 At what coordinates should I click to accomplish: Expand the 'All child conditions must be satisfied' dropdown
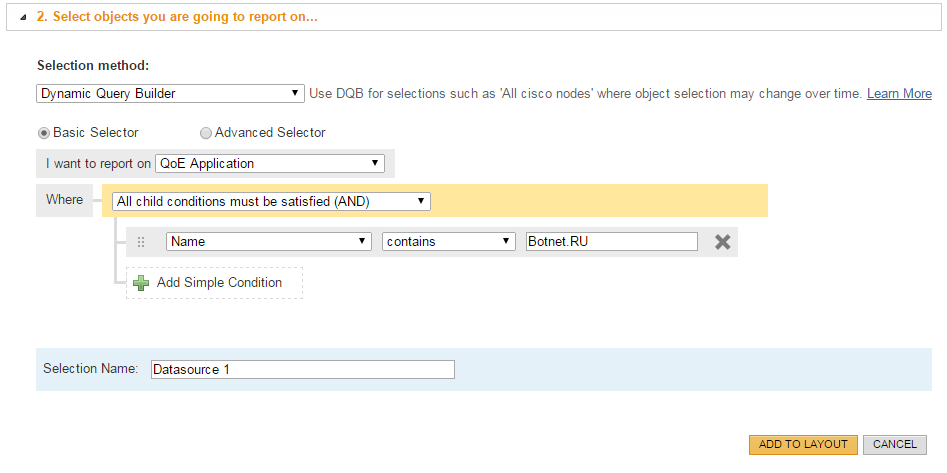tap(271, 201)
